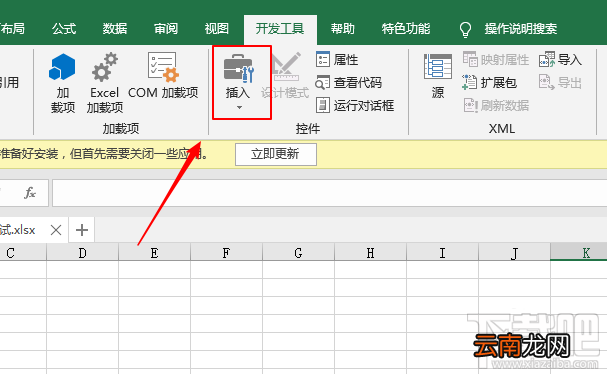Image resolution: width=607 pixels, height=374 pixels.
Task: Click the 插入 controls toolbox icon
Action: (x=239, y=69)
